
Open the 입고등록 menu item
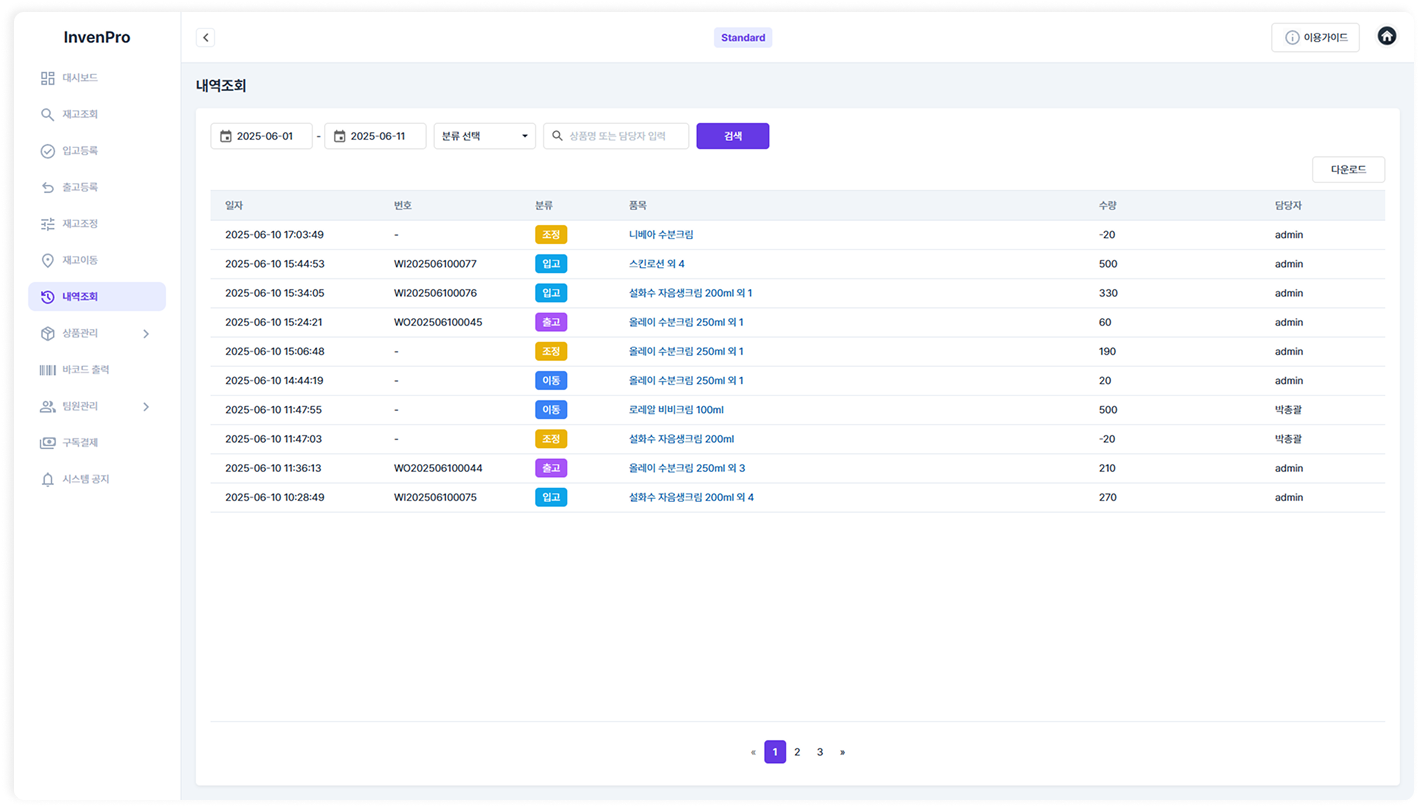coord(97,151)
